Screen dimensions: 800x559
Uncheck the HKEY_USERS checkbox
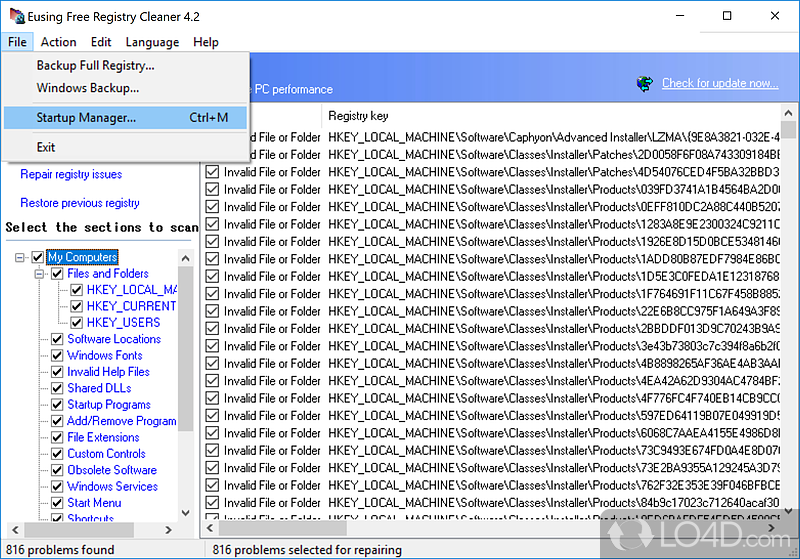[x=76, y=322]
